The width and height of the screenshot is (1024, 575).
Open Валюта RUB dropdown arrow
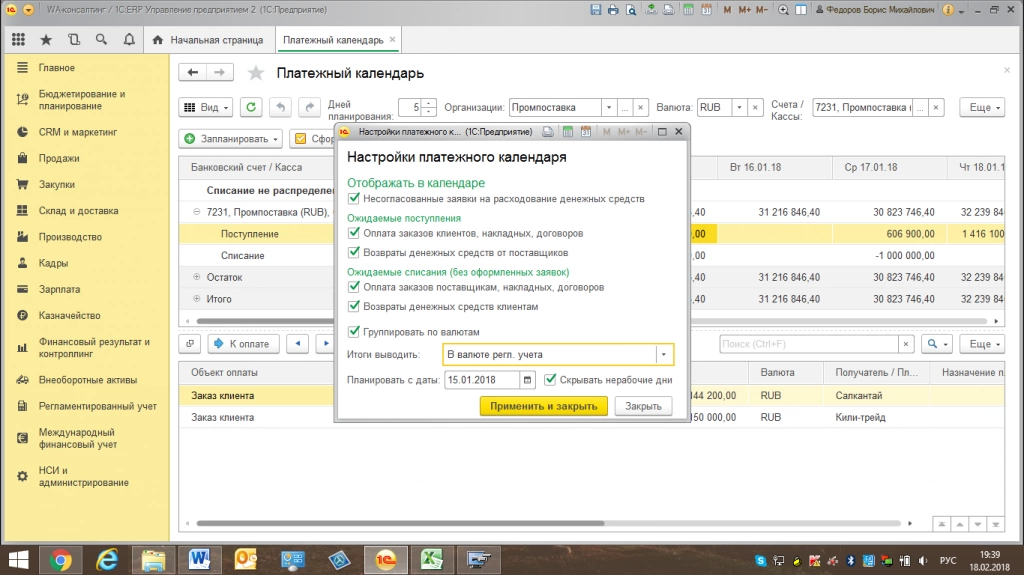(739, 107)
